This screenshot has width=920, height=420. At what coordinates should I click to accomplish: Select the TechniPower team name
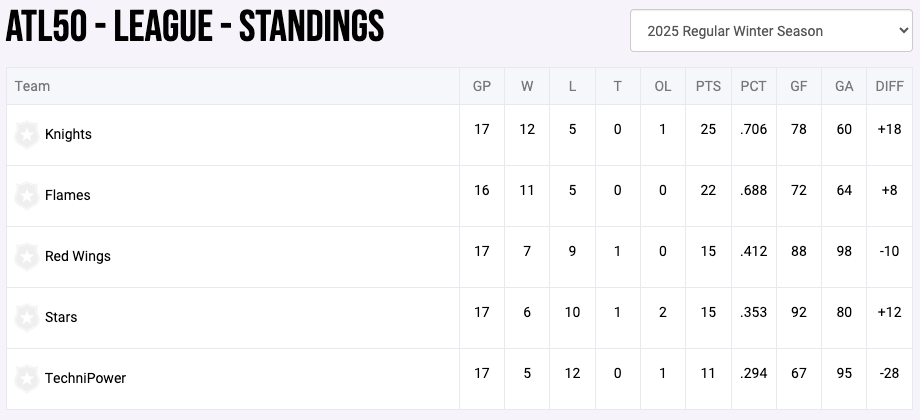[x=85, y=378]
